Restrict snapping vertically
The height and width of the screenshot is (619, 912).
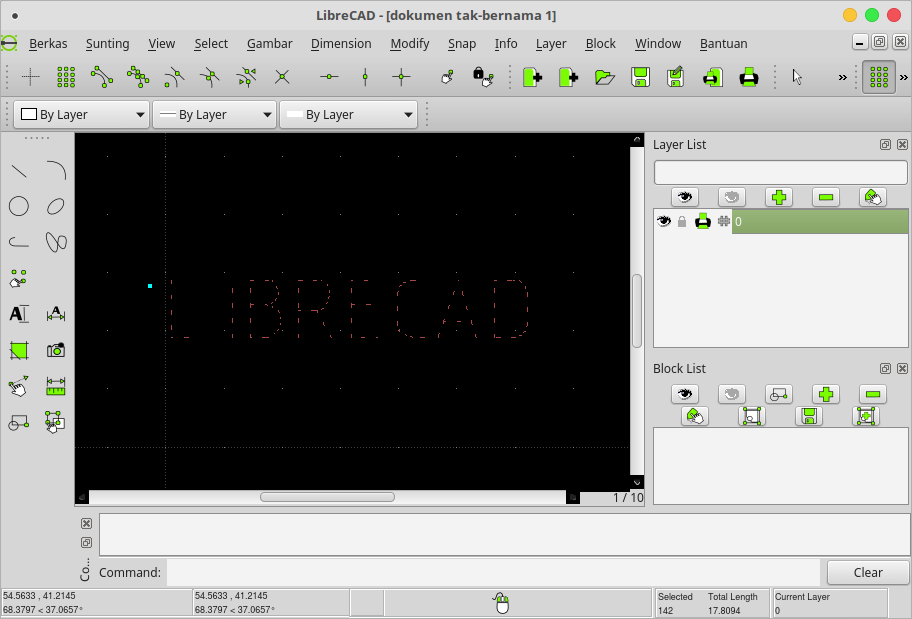coord(365,77)
